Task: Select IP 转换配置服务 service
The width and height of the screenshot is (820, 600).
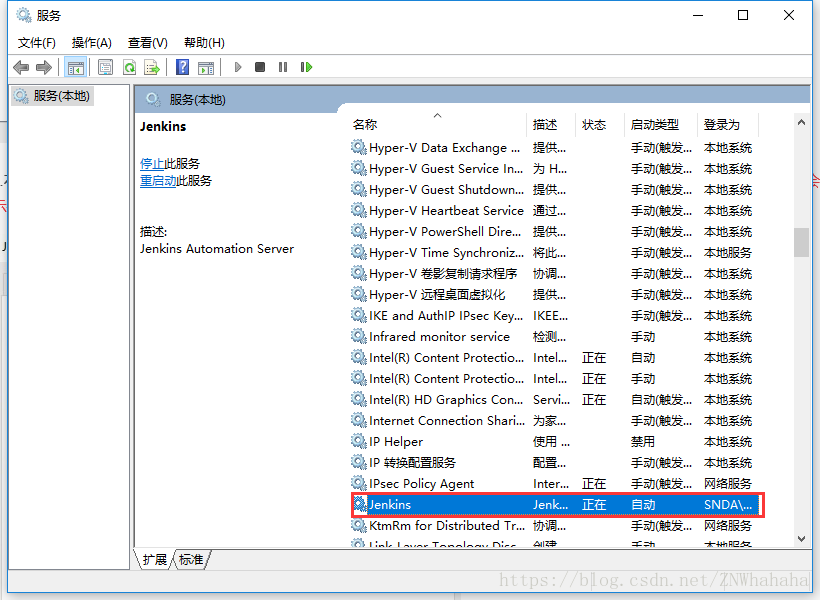Action: [x=552, y=462]
